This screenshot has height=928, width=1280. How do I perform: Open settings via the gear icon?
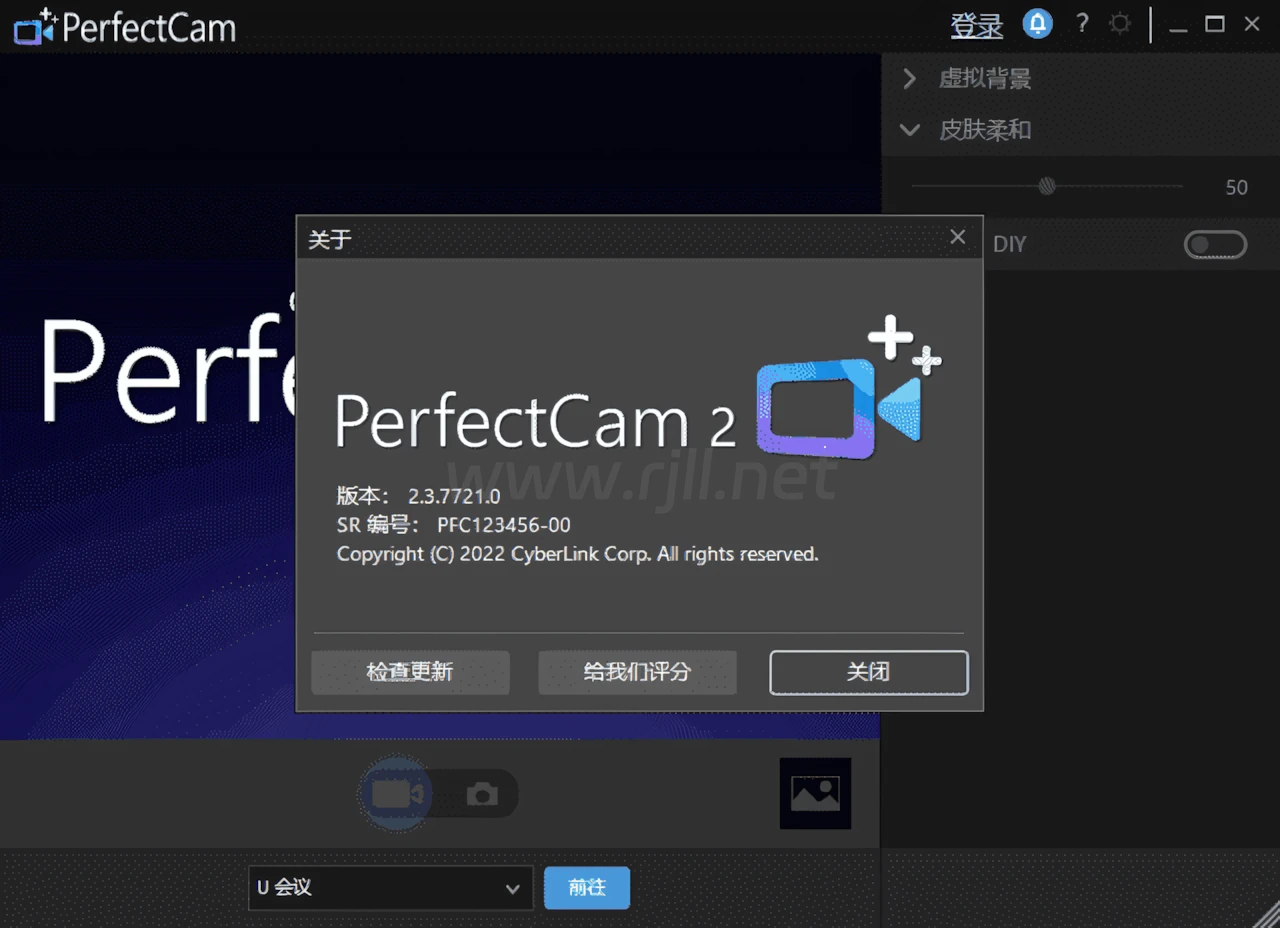1120,24
